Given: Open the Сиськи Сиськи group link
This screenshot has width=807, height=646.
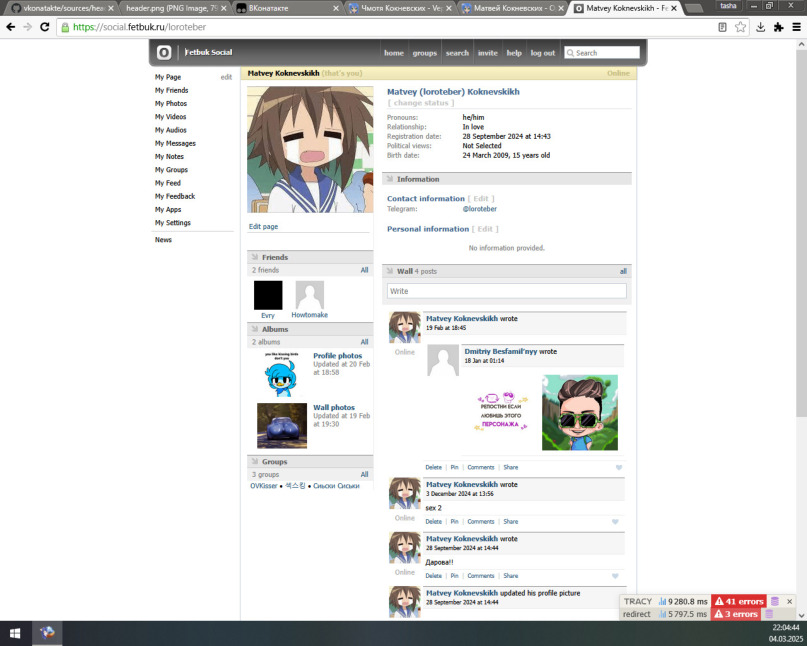Looking at the screenshot, I should [336, 486].
